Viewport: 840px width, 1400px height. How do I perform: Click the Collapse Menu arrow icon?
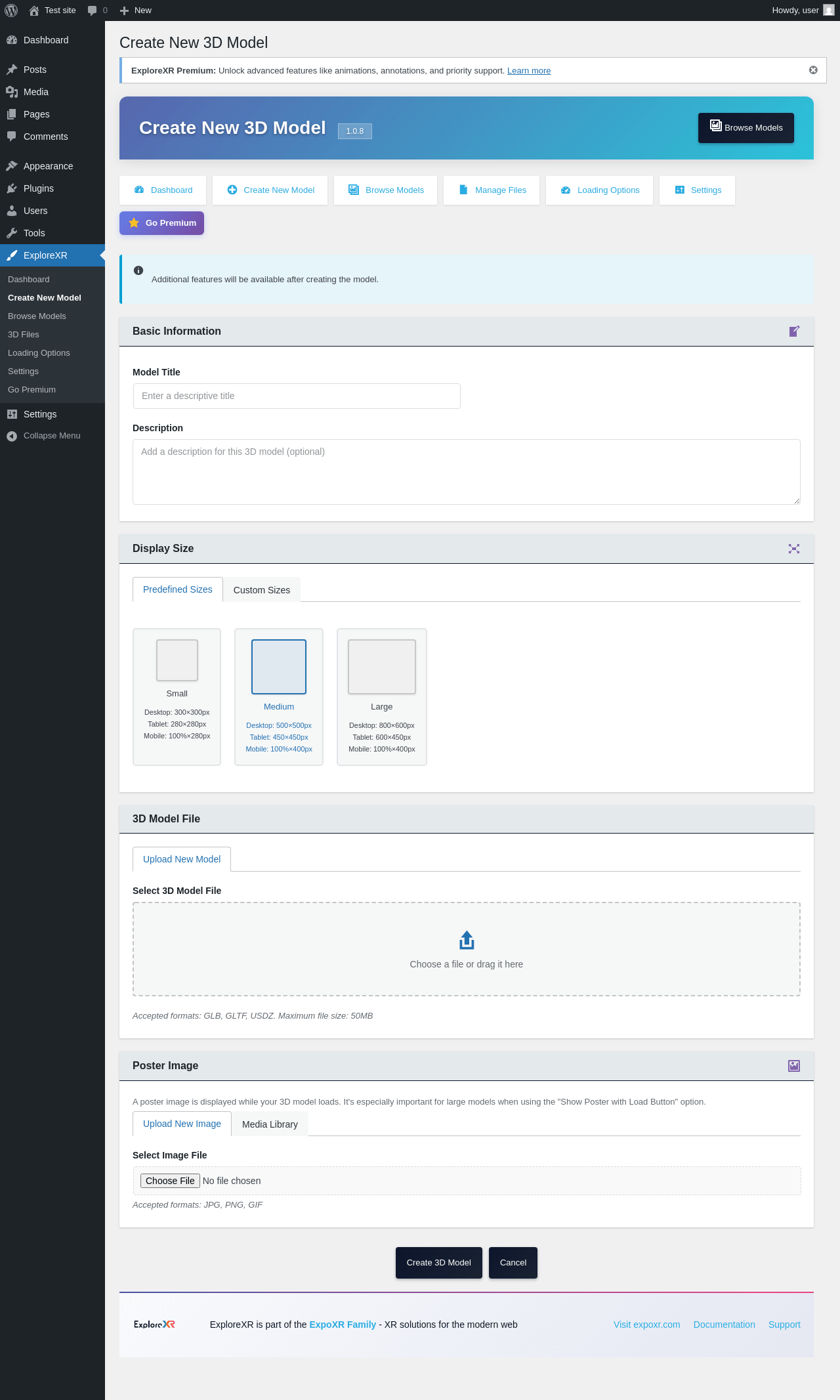(12, 436)
